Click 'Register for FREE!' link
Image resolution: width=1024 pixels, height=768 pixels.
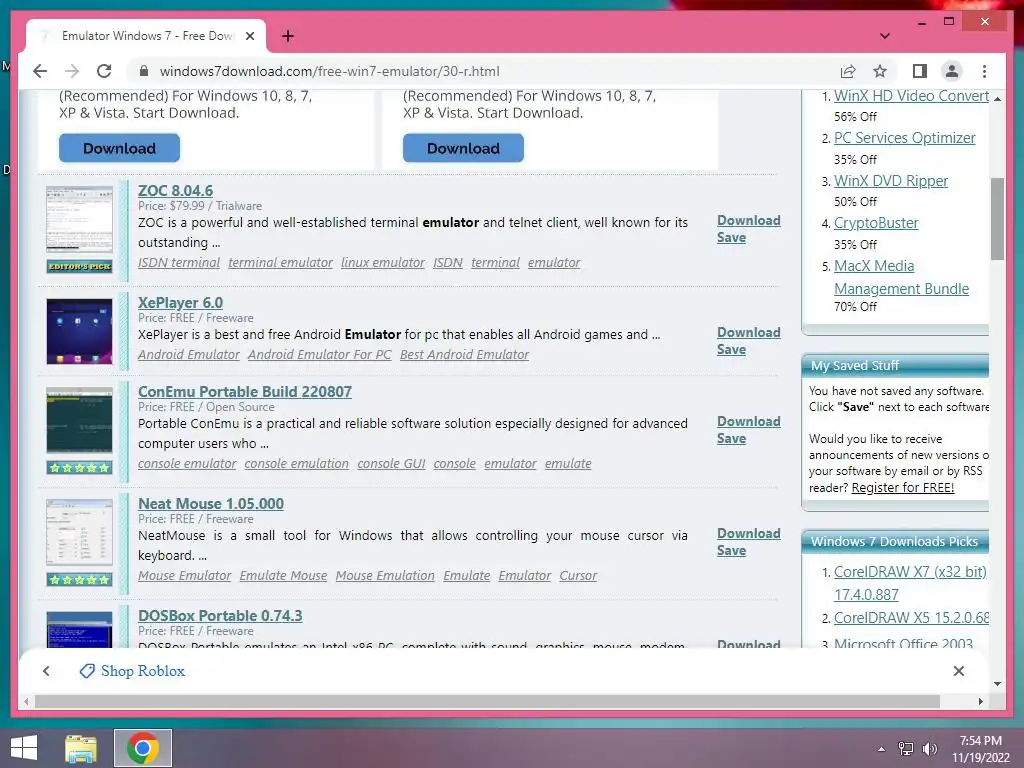[903, 488]
